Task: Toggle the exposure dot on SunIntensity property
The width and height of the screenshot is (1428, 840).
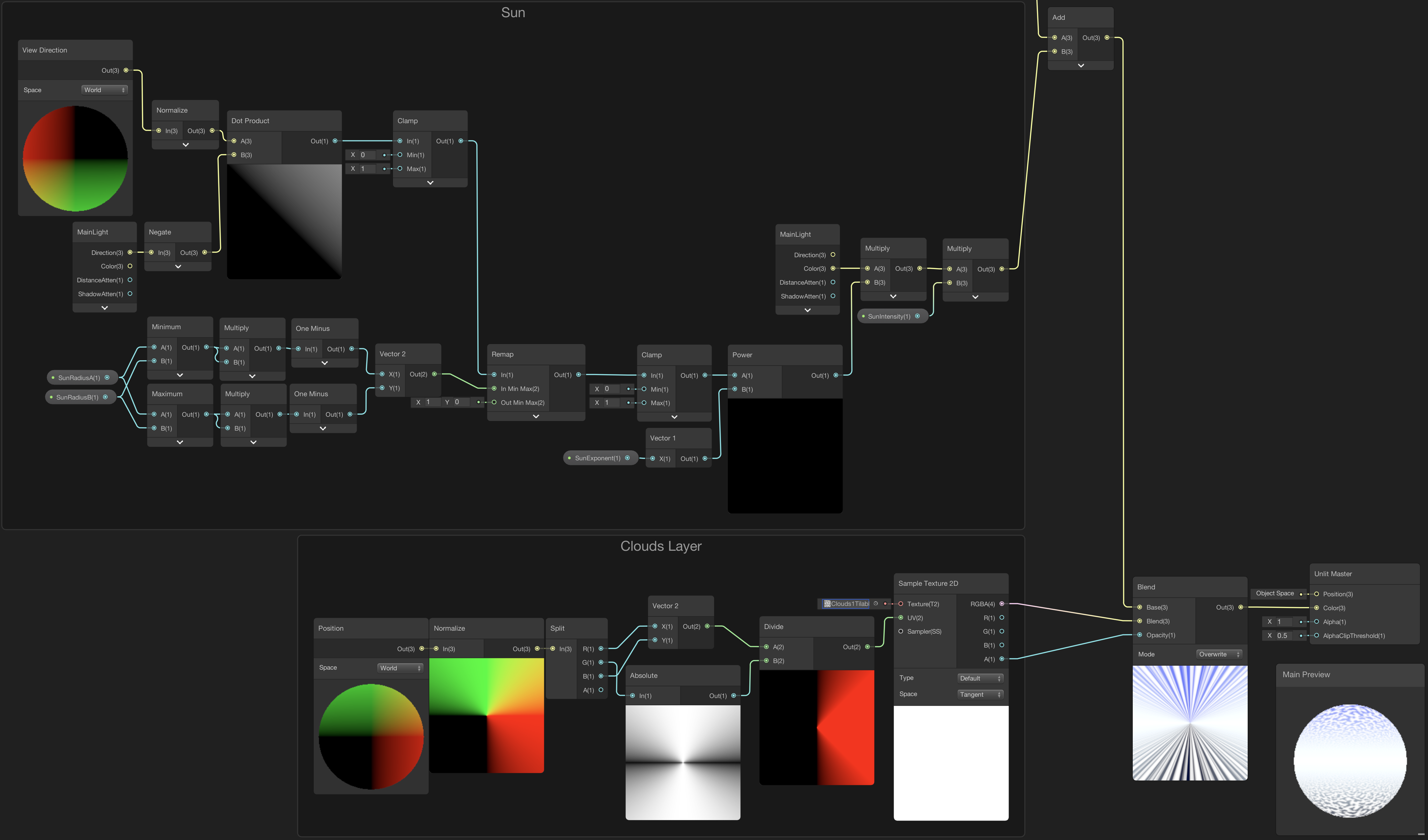Action: pos(863,316)
